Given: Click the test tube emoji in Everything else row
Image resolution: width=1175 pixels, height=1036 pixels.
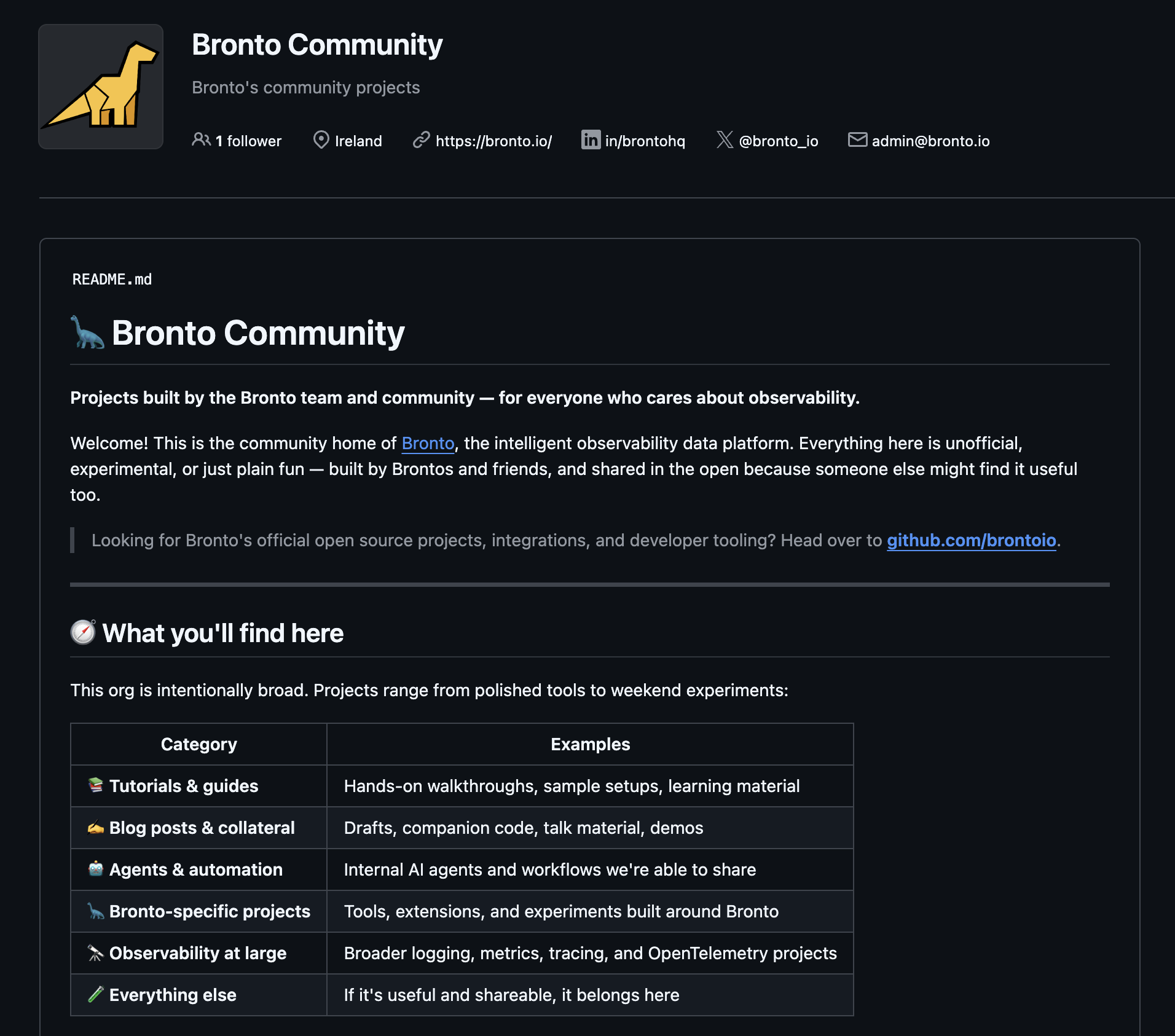Looking at the screenshot, I should (95, 994).
